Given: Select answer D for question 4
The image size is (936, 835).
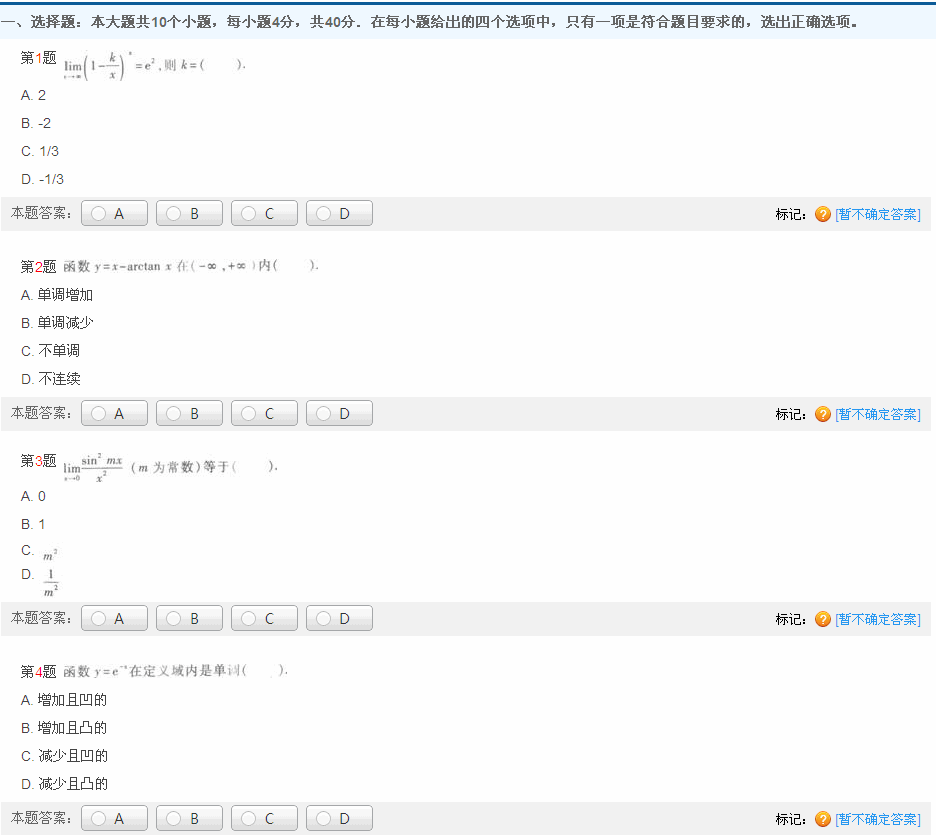Looking at the screenshot, I should [x=339, y=819].
